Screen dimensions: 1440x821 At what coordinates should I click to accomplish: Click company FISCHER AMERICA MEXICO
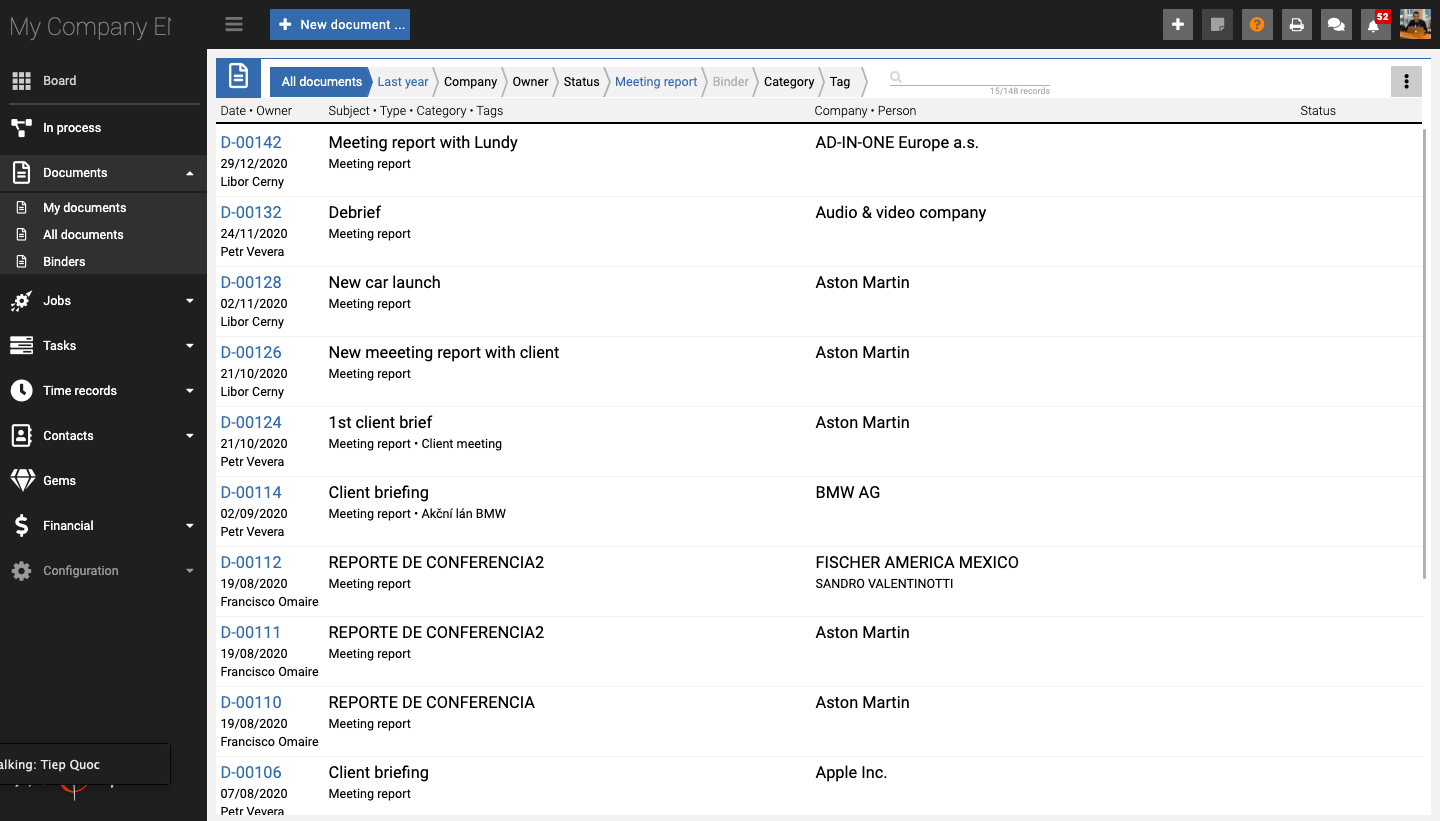tap(917, 563)
